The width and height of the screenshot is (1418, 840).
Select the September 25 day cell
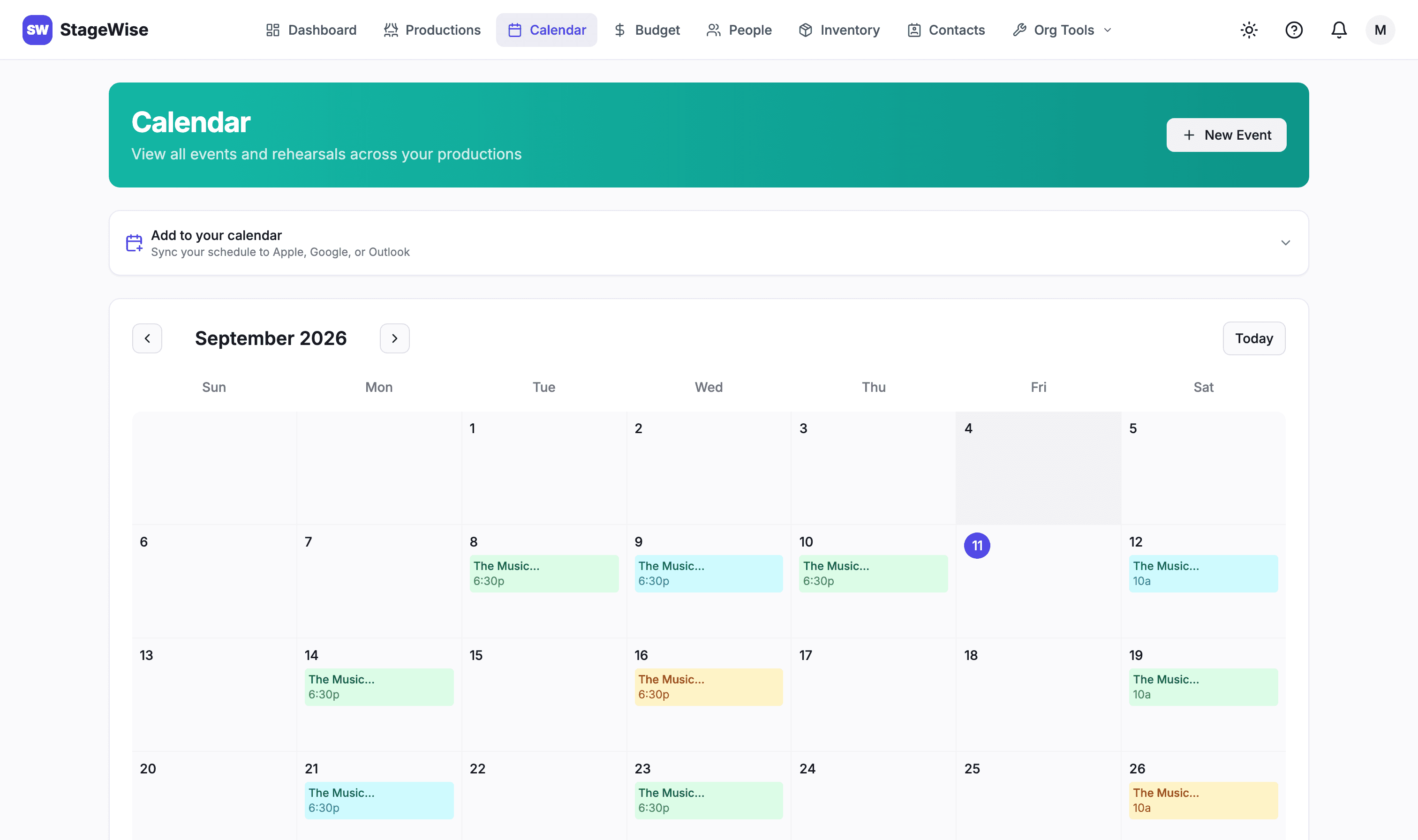coord(1038,796)
